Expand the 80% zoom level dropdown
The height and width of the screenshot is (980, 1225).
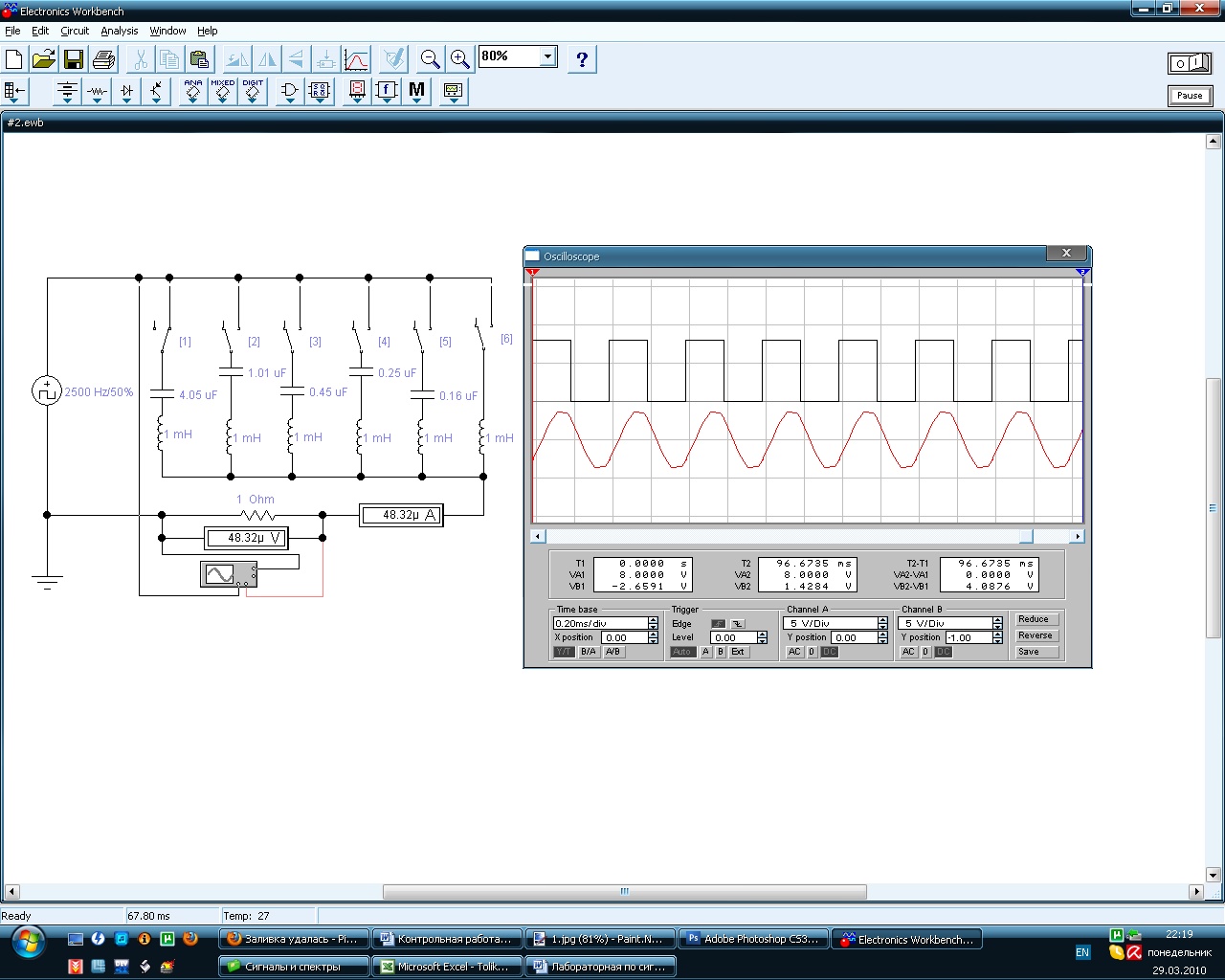pyautogui.click(x=547, y=56)
